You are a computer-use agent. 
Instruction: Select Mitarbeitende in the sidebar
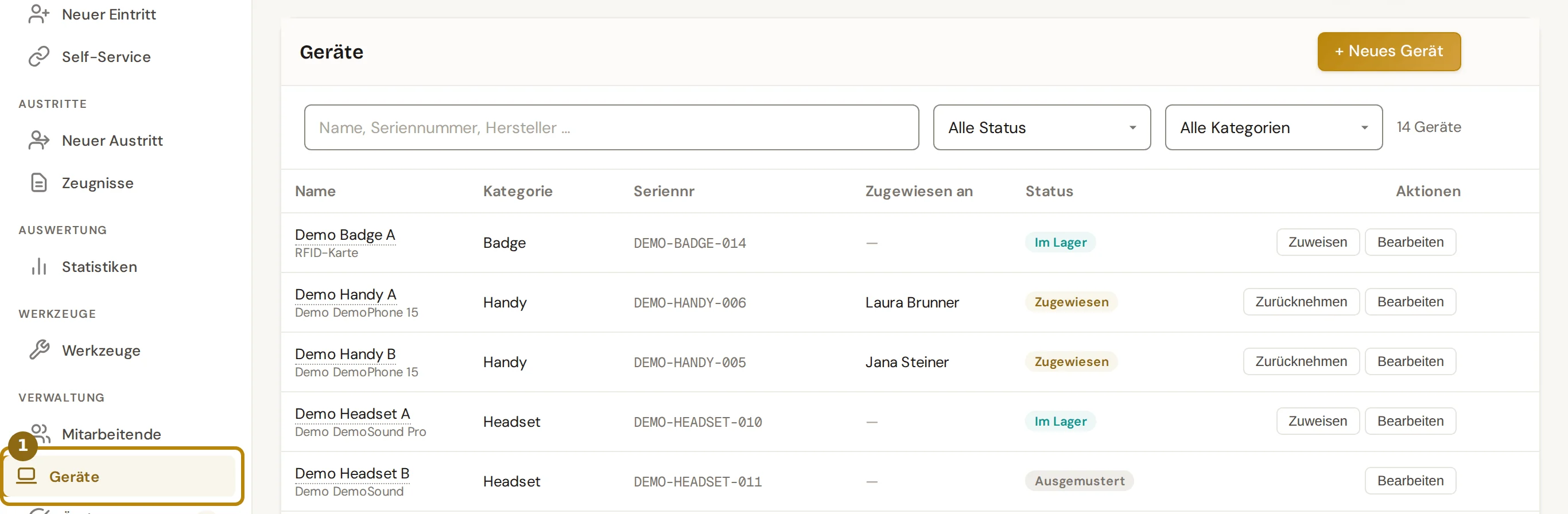coord(111,434)
